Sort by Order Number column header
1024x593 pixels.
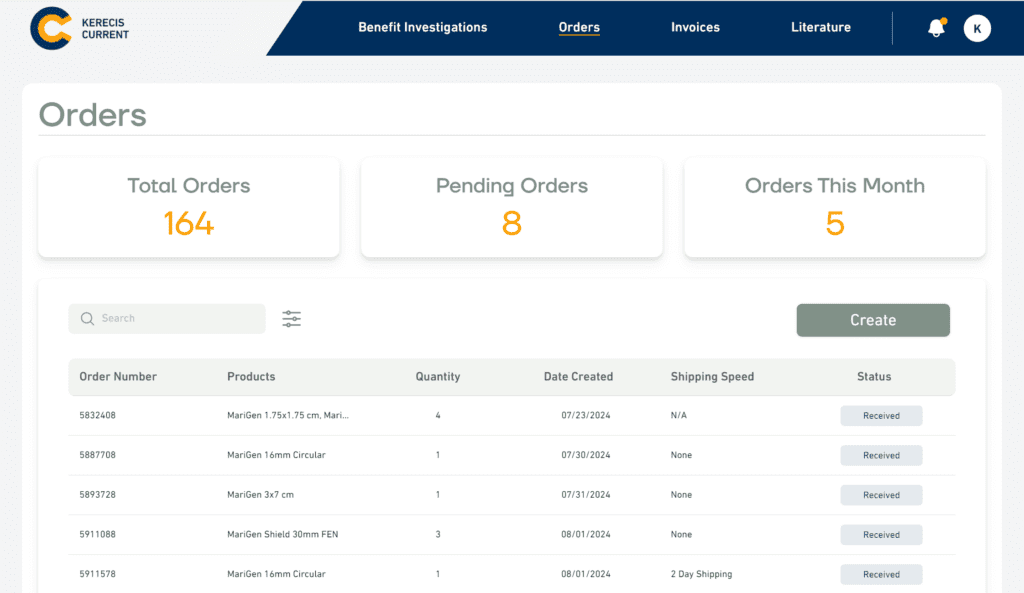point(118,377)
